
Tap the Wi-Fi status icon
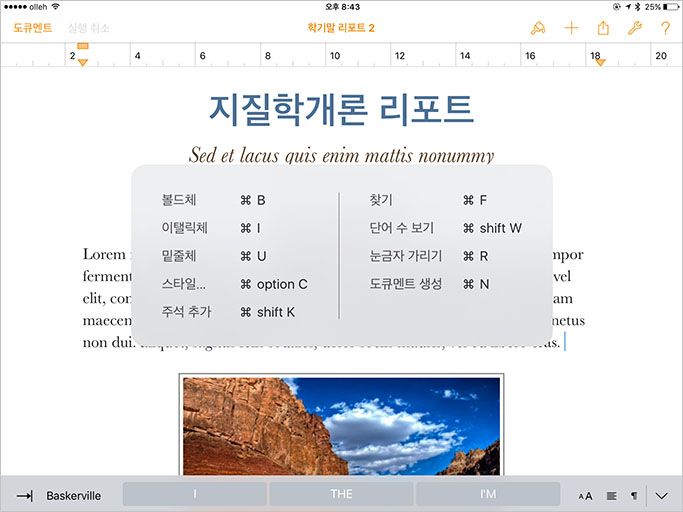pos(55,7)
